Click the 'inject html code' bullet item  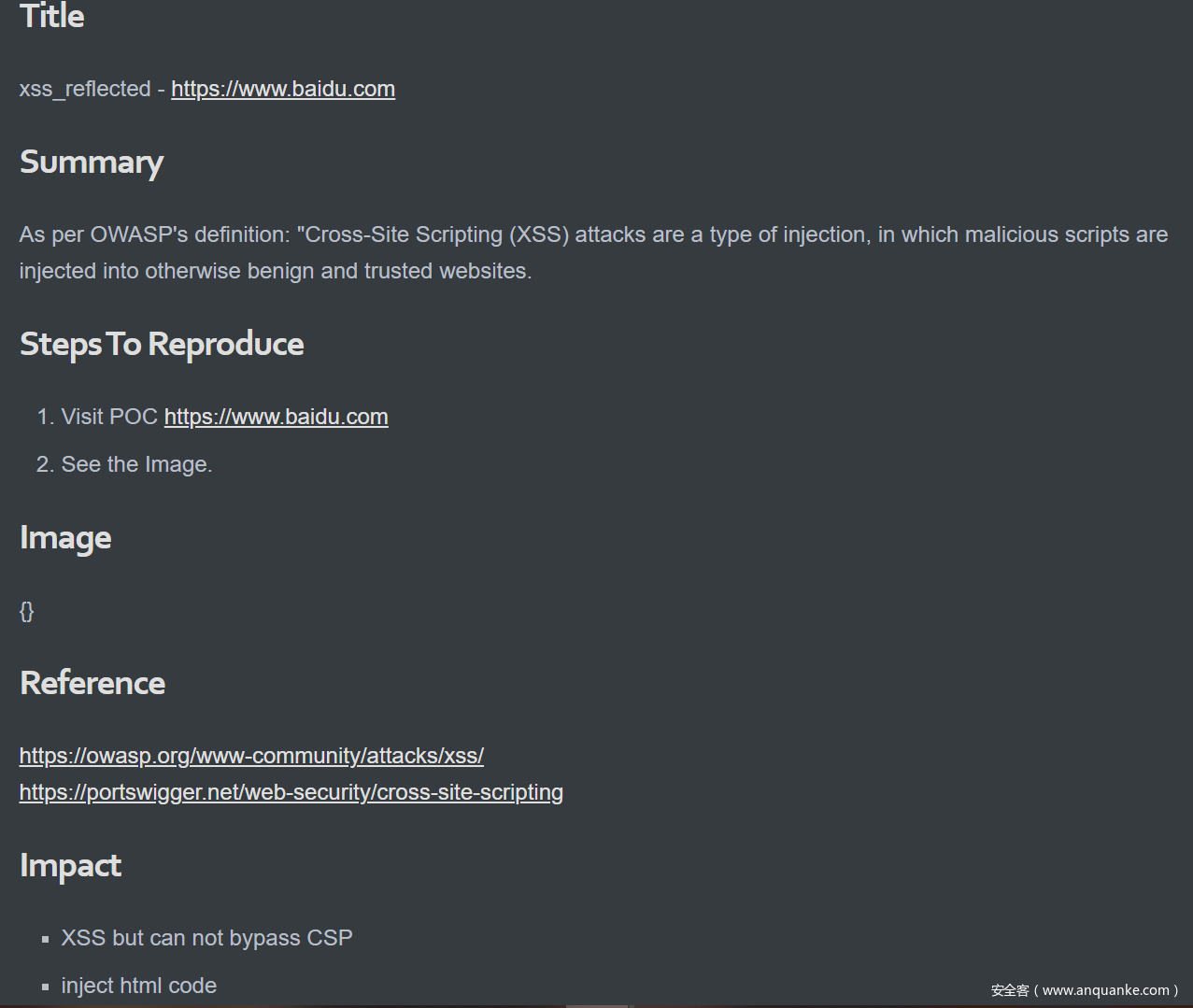(138, 986)
